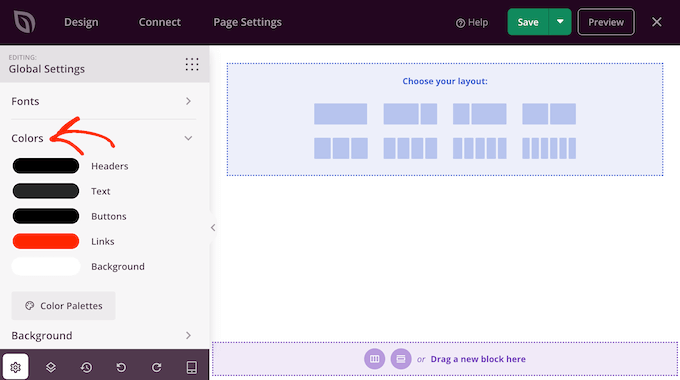Open the block grid dots menu

(x=192, y=64)
